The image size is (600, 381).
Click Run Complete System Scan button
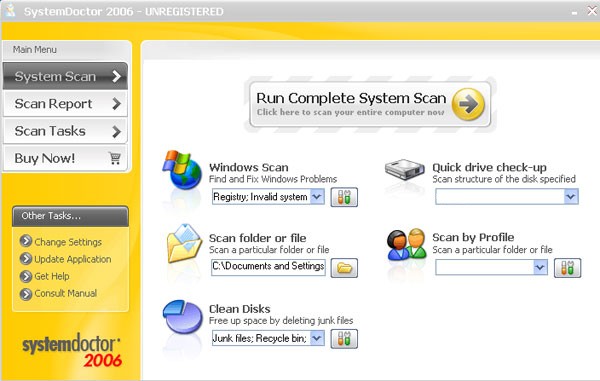pyautogui.click(x=370, y=104)
